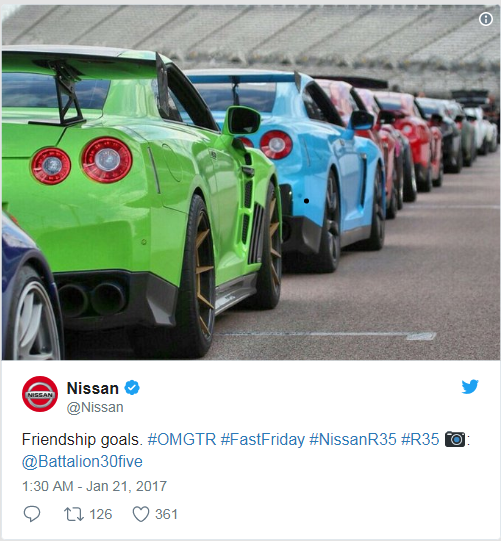Screen dimensions: 501x541
Task: Reply using the speech bubble icon
Action: click(x=32, y=514)
